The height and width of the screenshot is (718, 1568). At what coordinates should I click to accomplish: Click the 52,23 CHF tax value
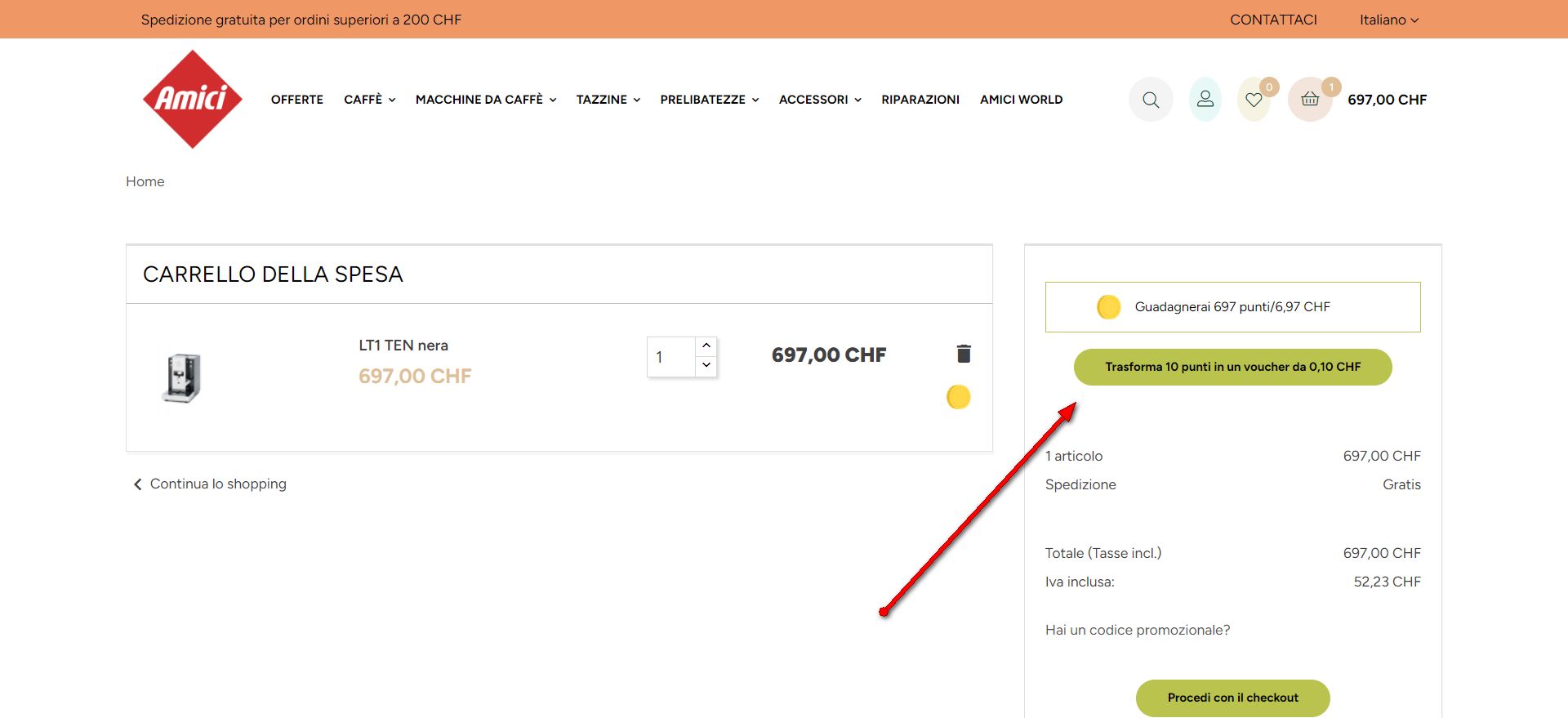click(1388, 582)
